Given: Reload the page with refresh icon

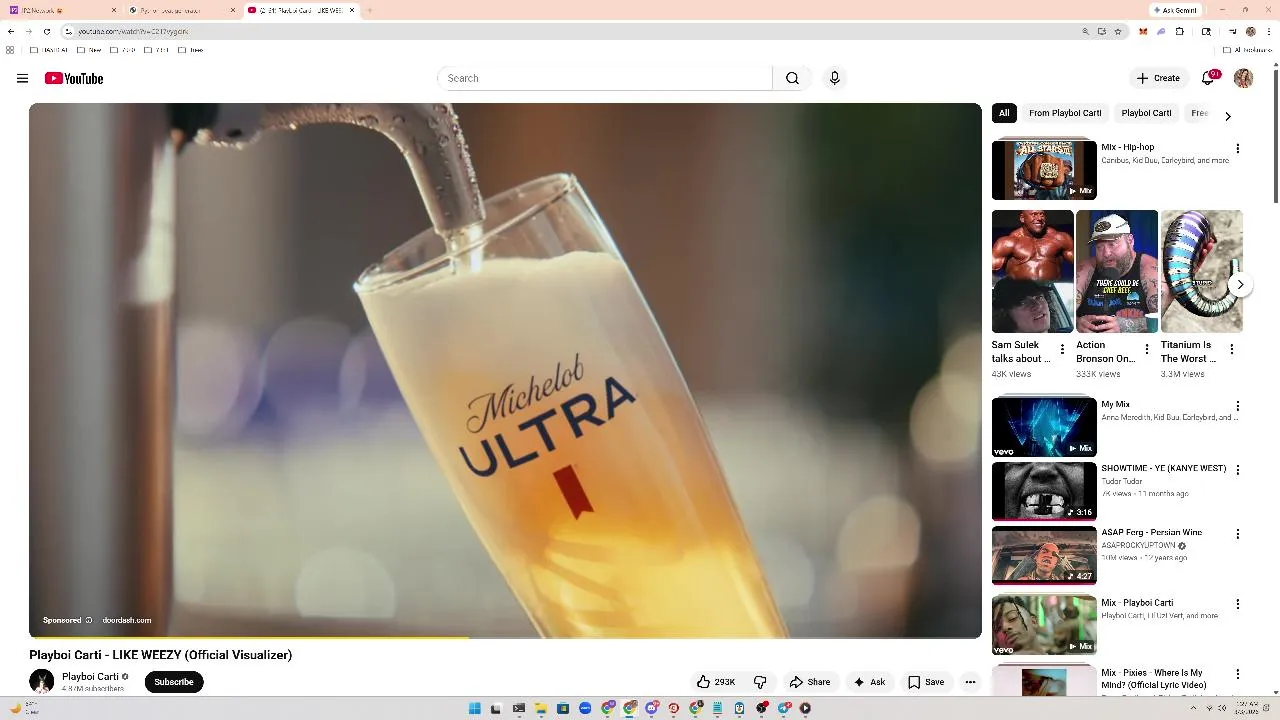Looking at the screenshot, I should (x=46, y=31).
